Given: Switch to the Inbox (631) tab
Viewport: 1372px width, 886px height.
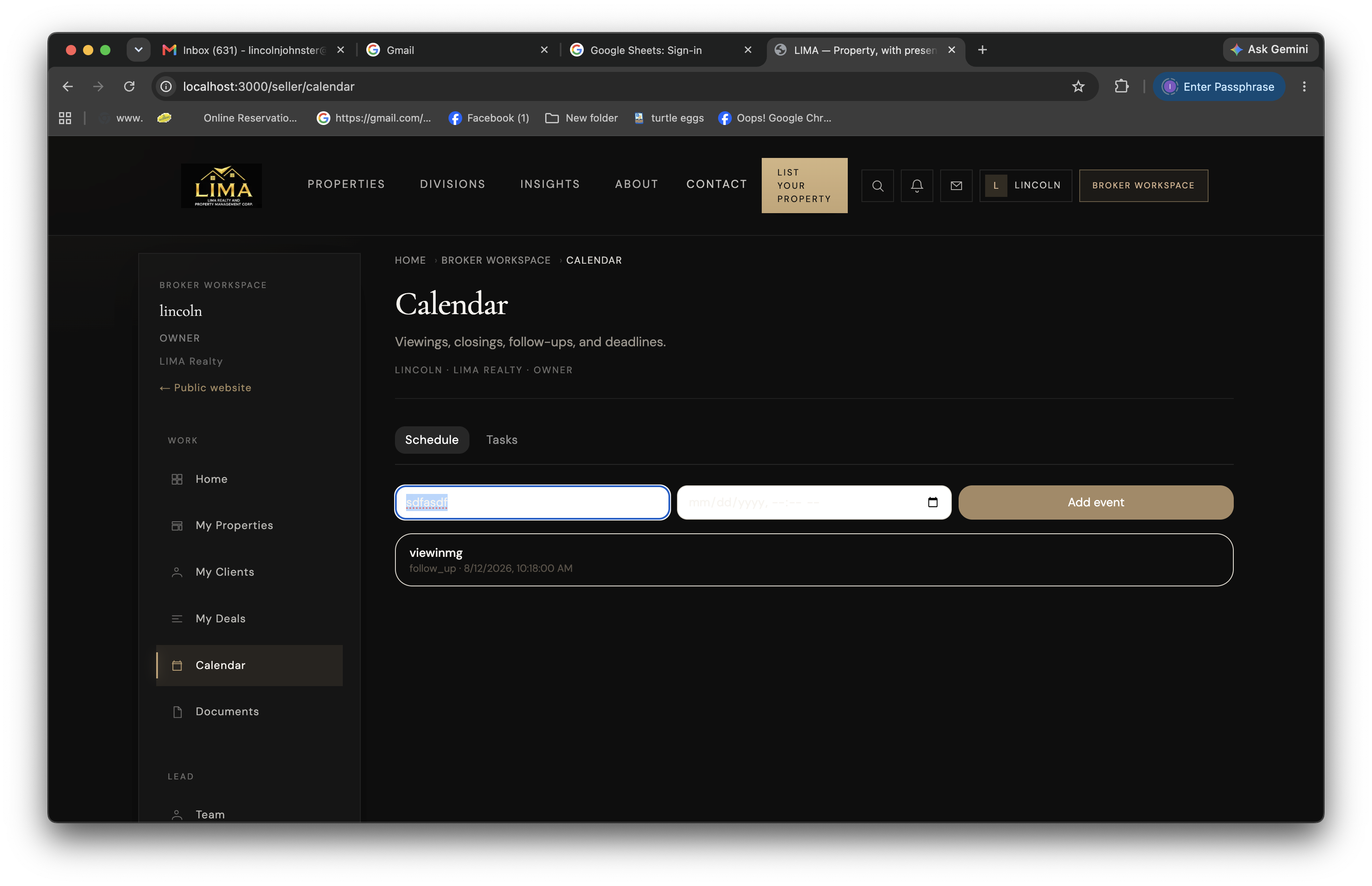Looking at the screenshot, I should coord(253,50).
